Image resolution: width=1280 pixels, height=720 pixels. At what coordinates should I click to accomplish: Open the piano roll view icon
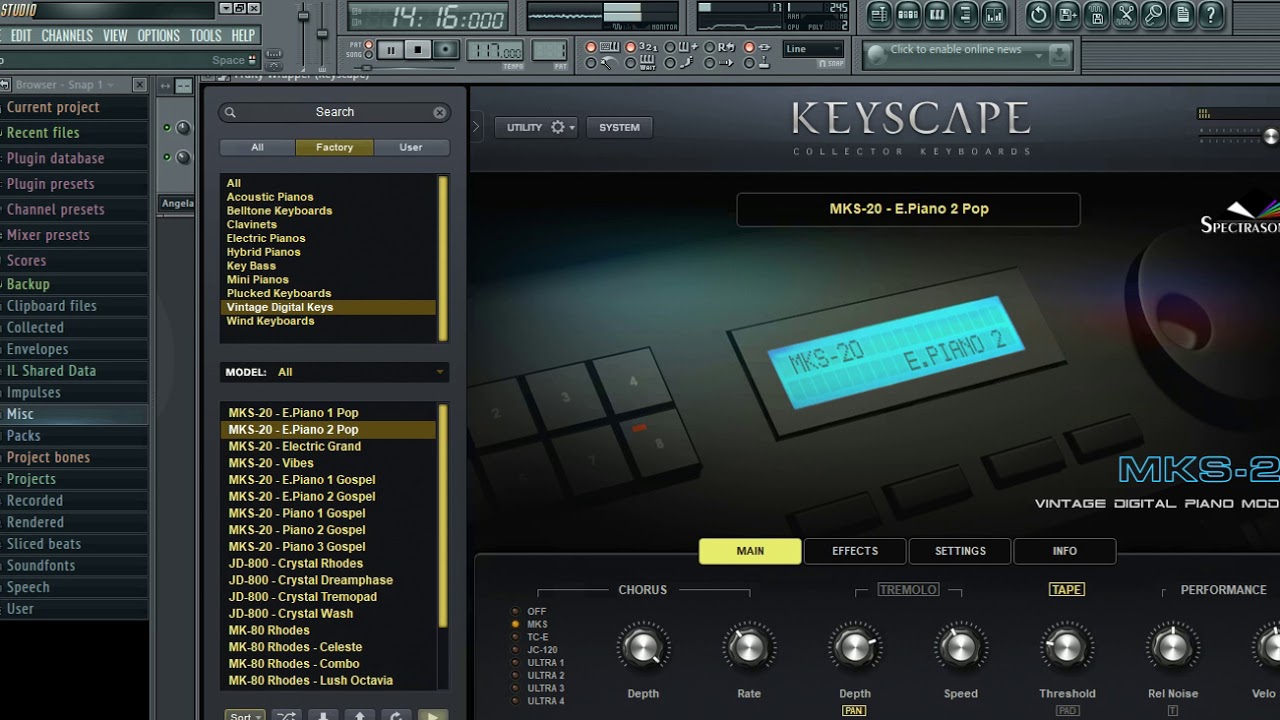click(937, 14)
